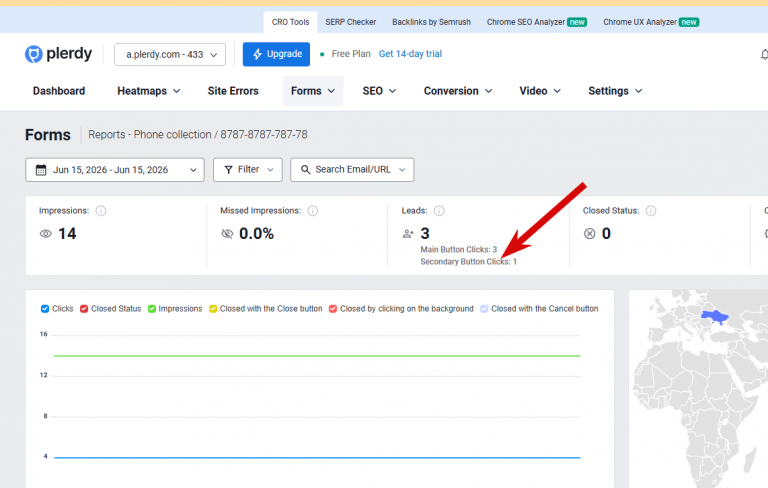Click the crossed-eye icon beside 0.0%
This screenshot has width=768, height=488.
point(227,234)
